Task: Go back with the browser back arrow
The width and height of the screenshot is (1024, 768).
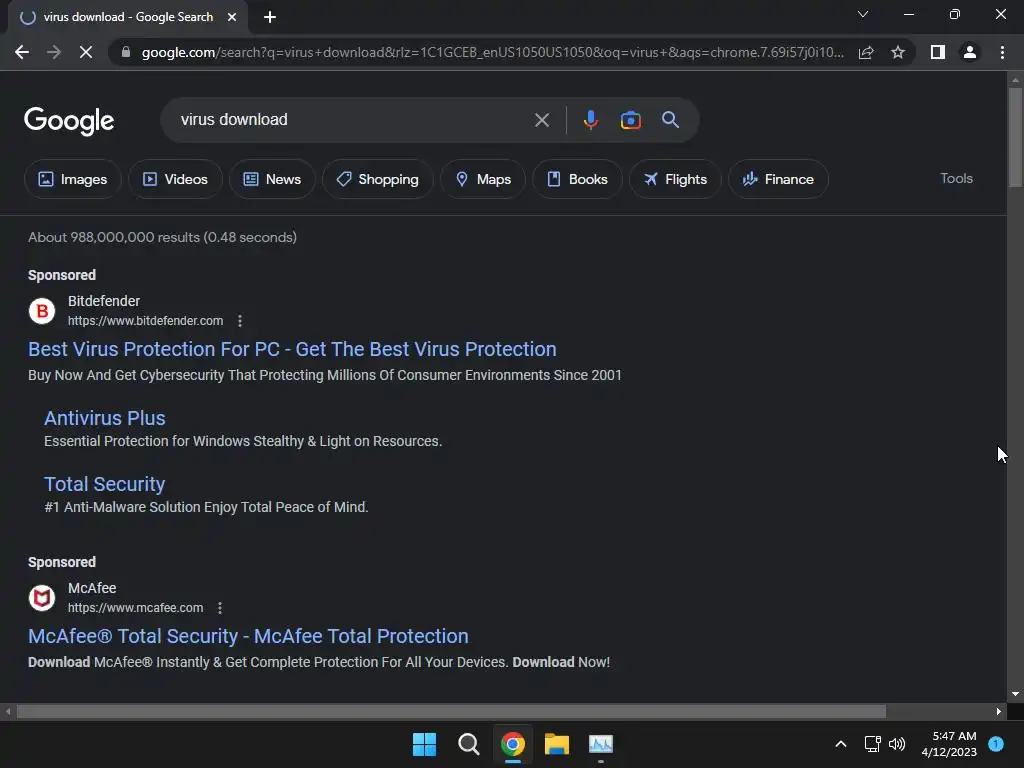Action: pyautogui.click(x=22, y=52)
